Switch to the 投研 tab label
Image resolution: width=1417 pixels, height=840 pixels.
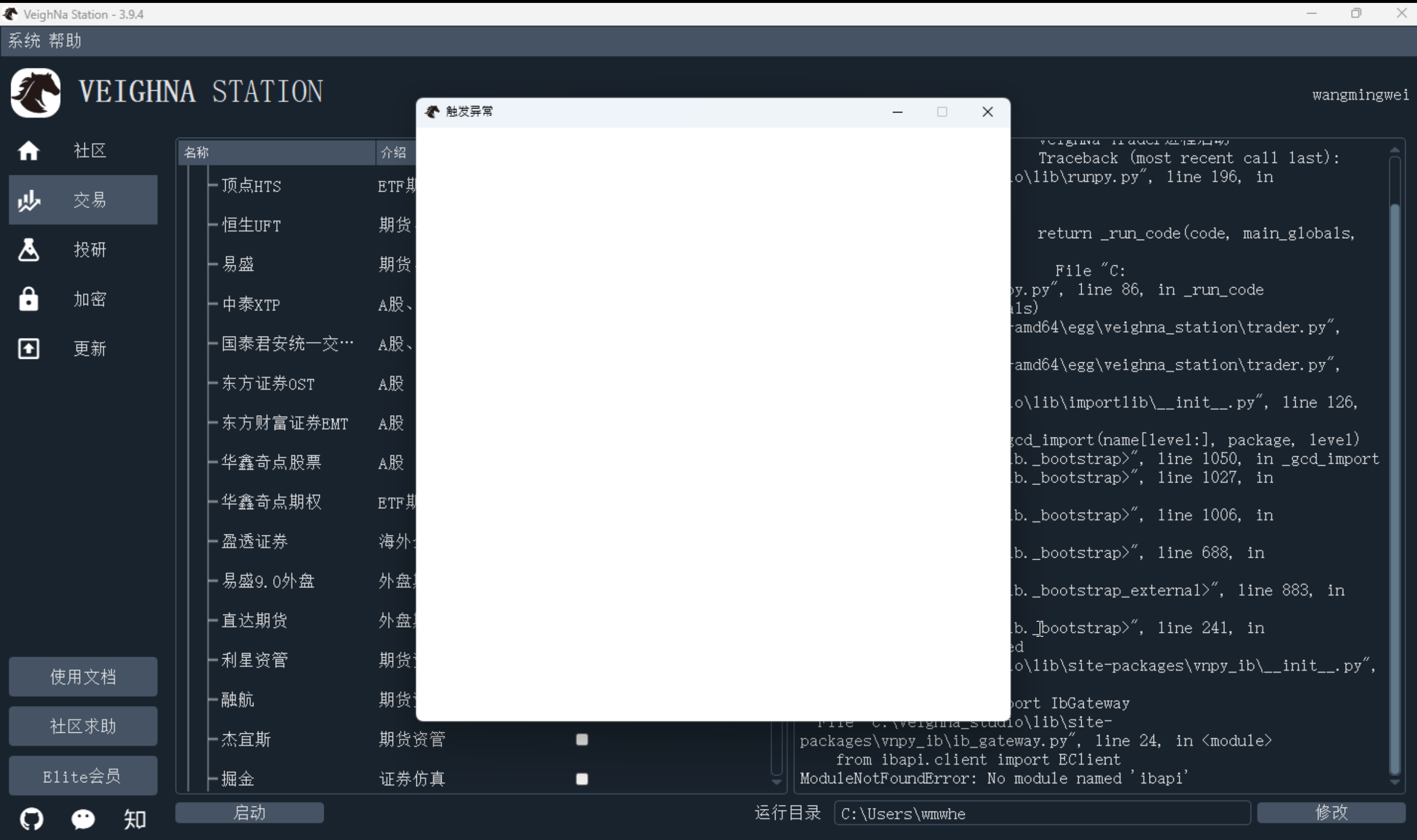coord(90,250)
